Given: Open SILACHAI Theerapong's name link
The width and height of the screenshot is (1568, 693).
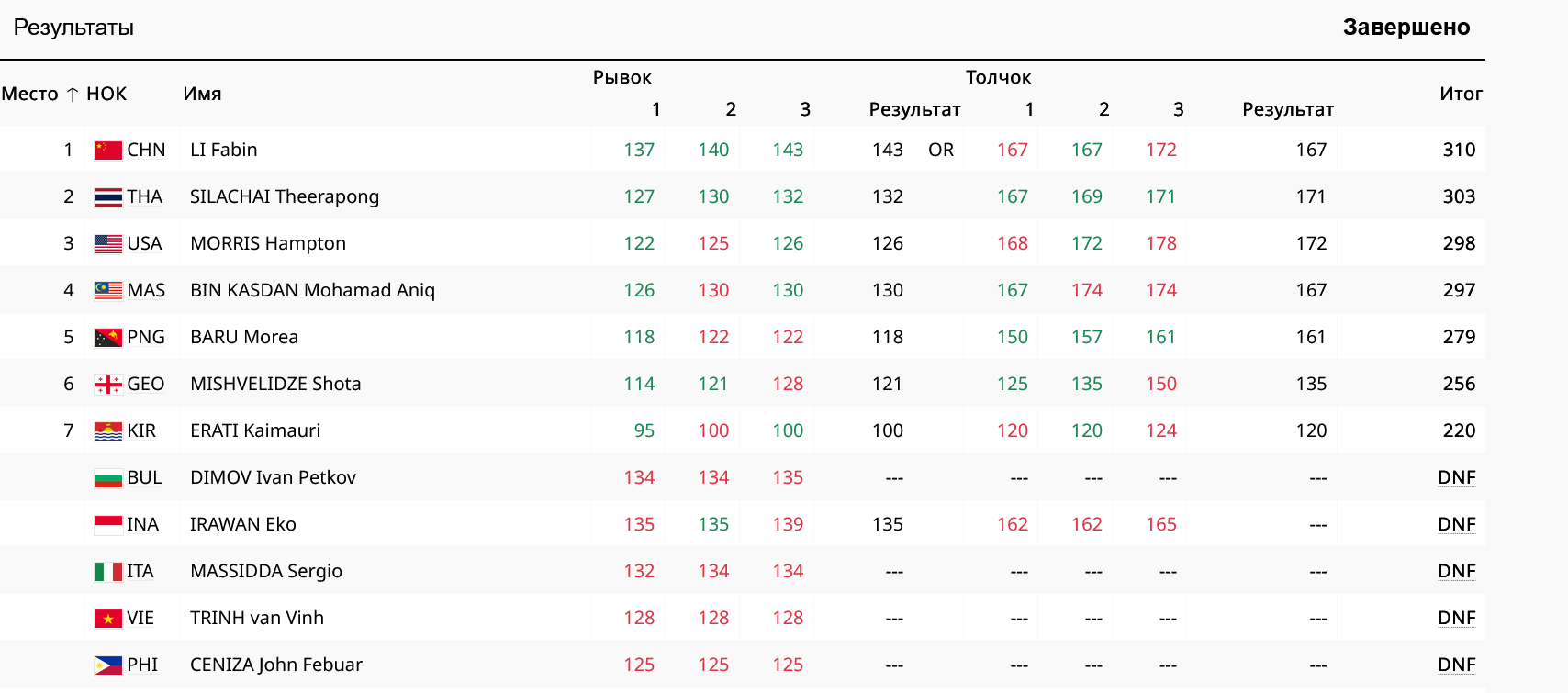Looking at the screenshot, I should (x=284, y=196).
